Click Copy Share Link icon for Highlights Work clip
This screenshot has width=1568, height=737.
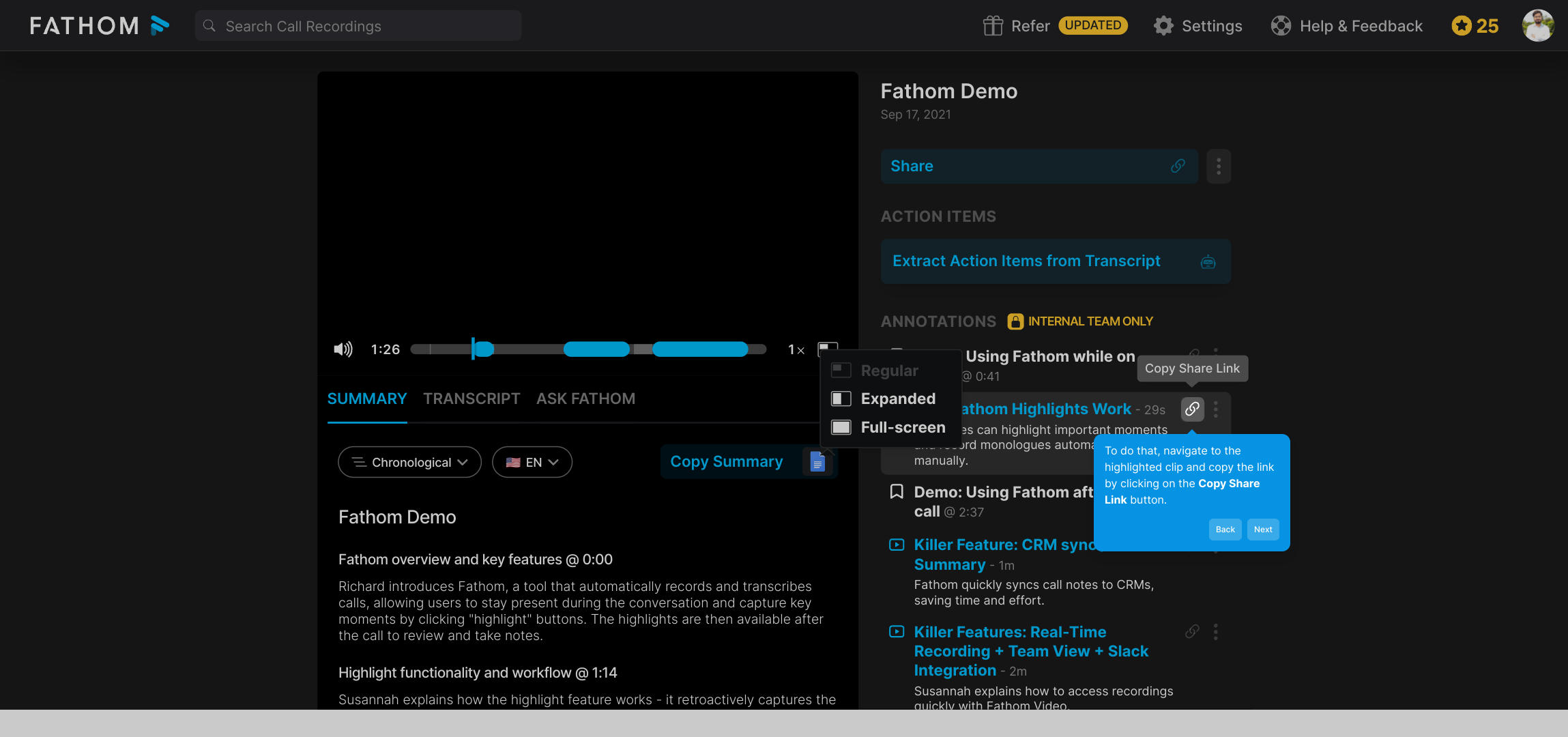[x=1192, y=409]
